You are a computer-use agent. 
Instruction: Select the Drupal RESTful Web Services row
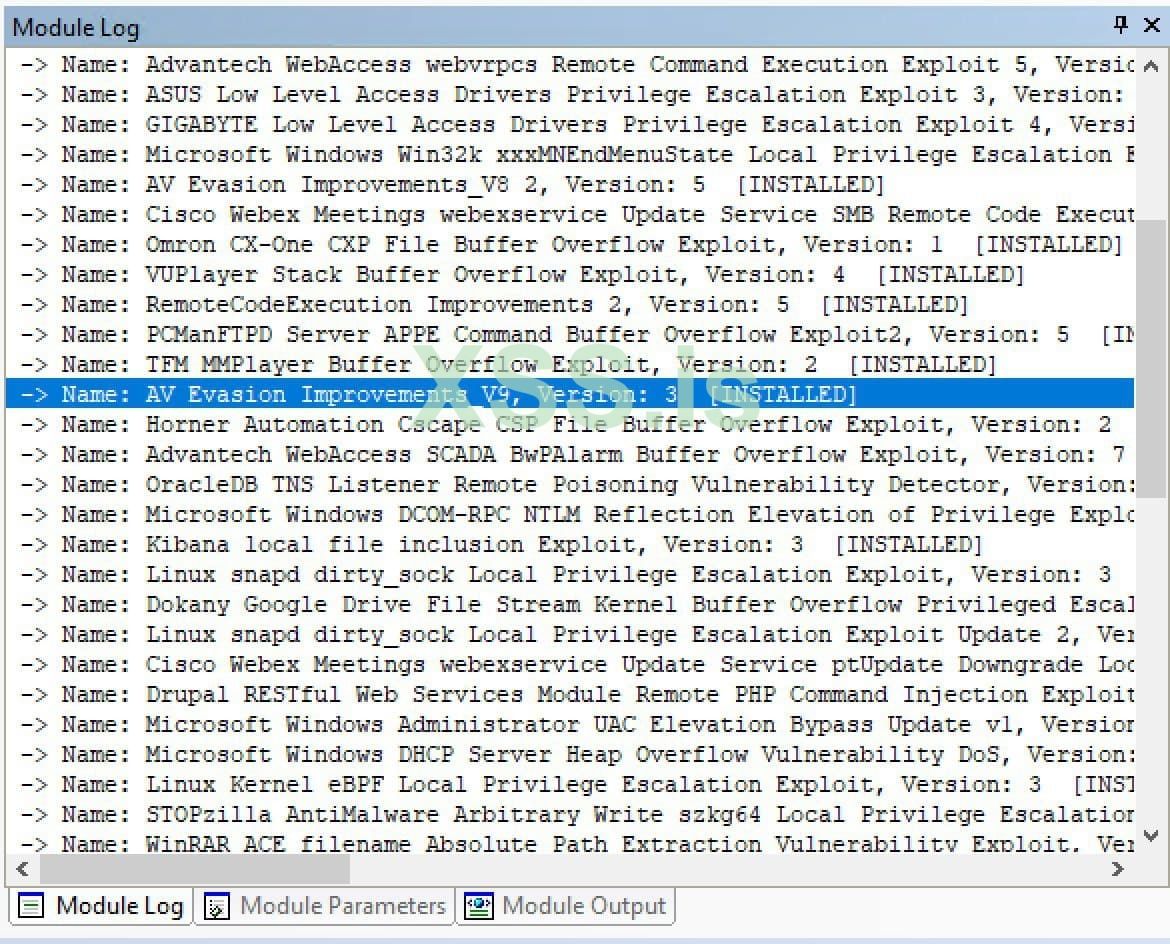(x=570, y=694)
